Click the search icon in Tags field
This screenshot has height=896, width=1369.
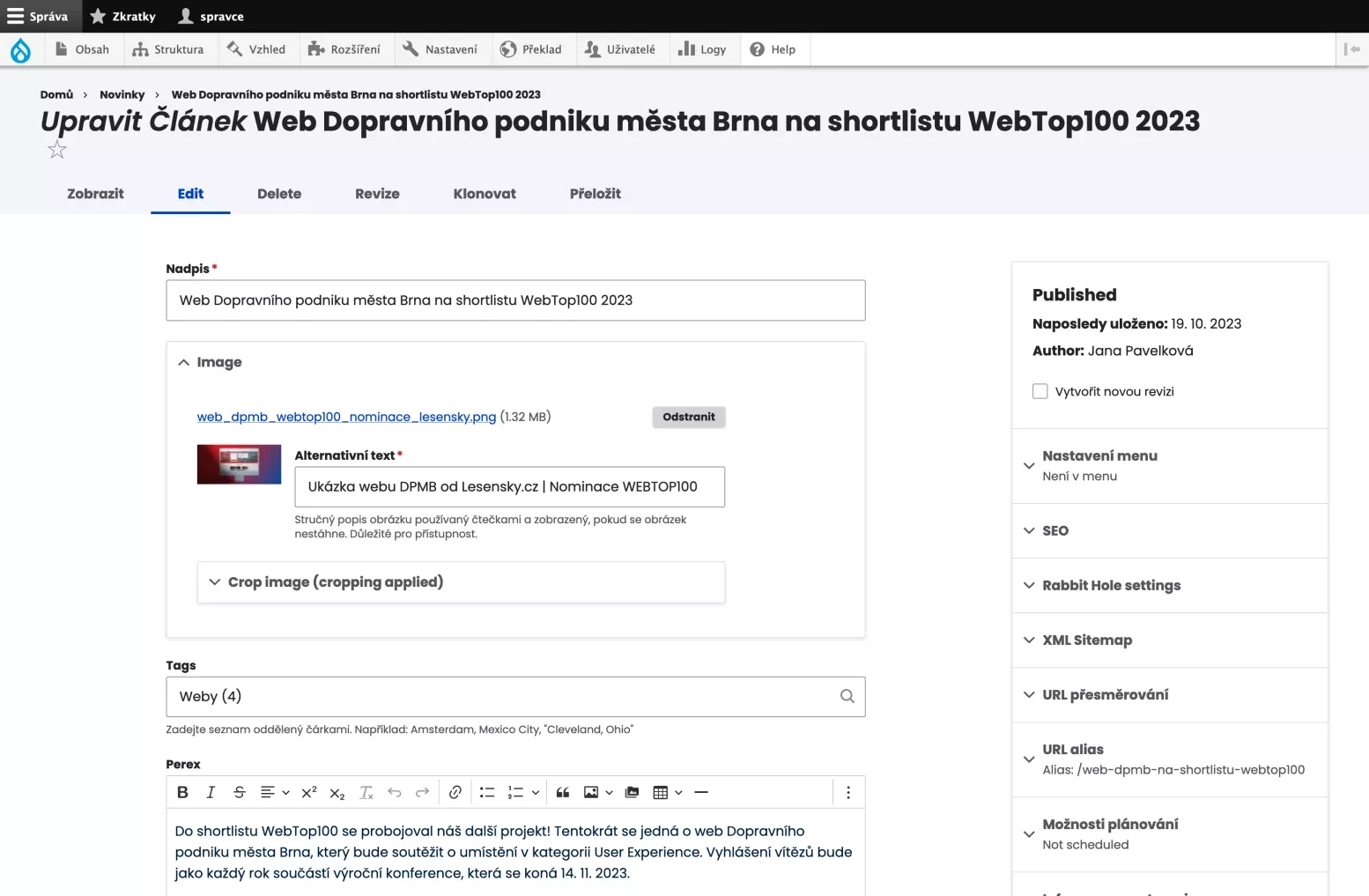[847, 696]
